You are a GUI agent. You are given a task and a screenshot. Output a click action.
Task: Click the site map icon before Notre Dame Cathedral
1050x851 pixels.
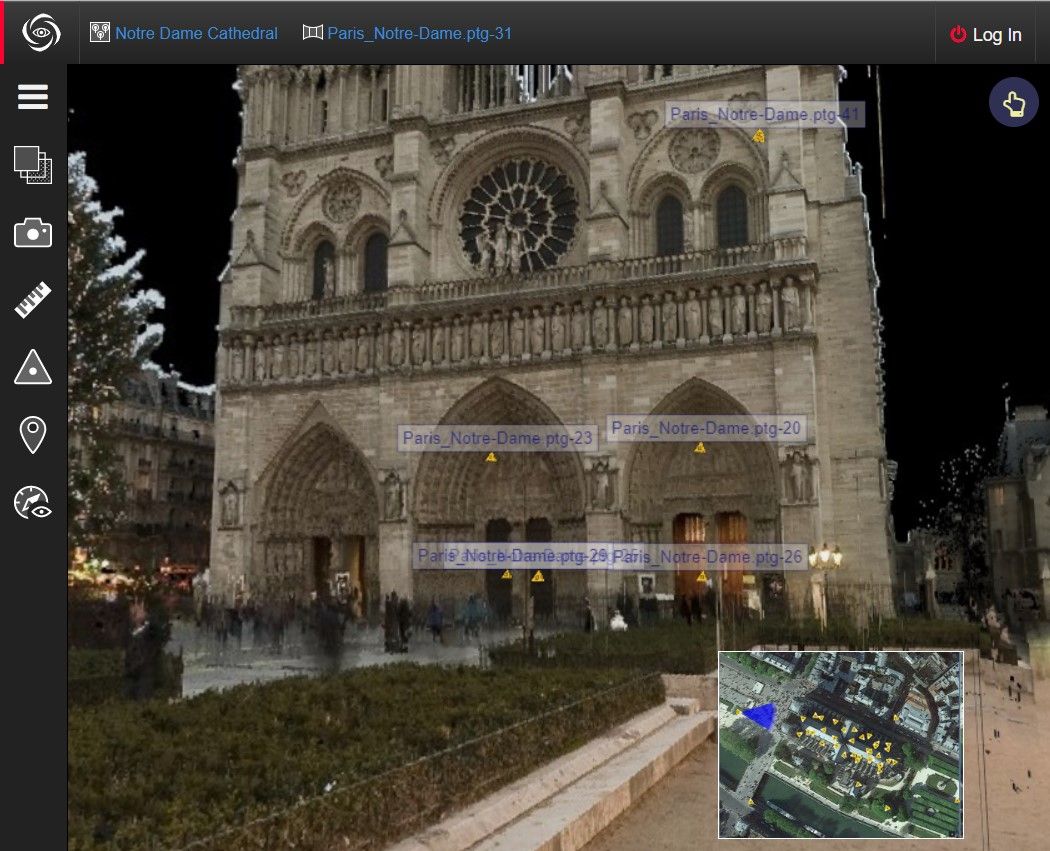[x=100, y=33]
